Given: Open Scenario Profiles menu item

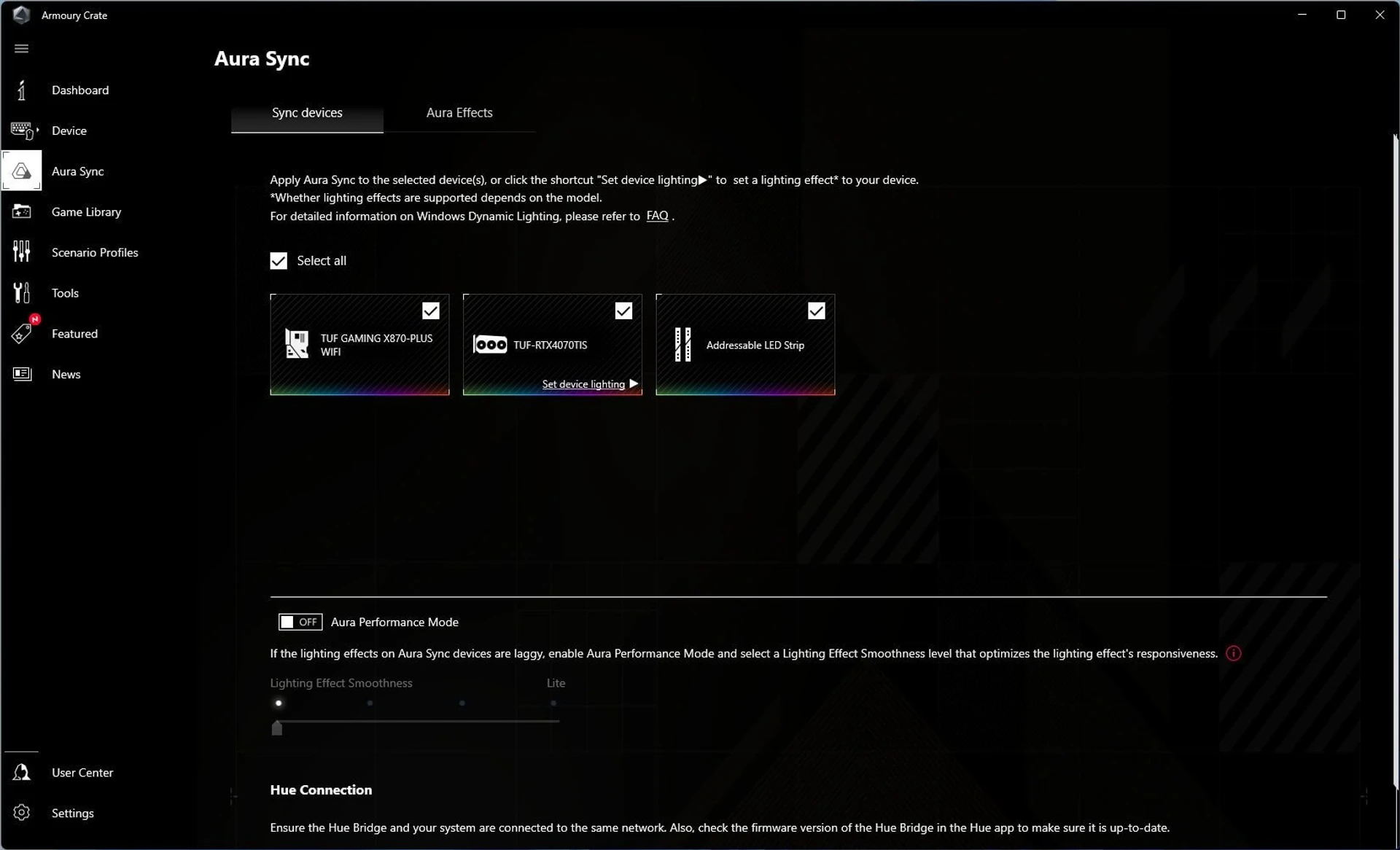Looking at the screenshot, I should 95,252.
